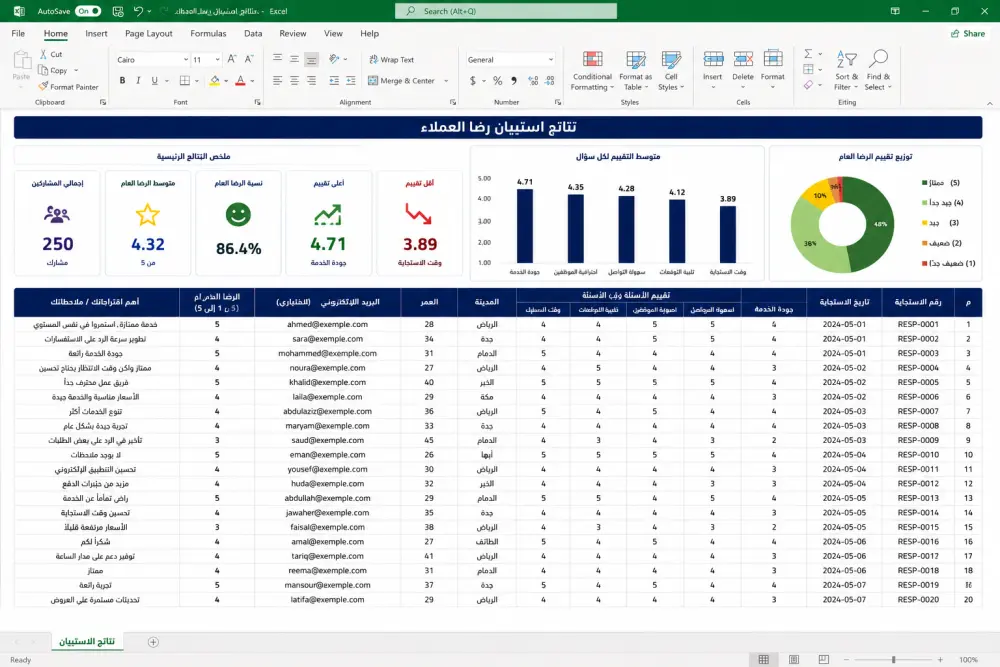The width and height of the screenshot is (1000, 667).
Task: Click the Cut scissors icon
Action: coord(43,54)
